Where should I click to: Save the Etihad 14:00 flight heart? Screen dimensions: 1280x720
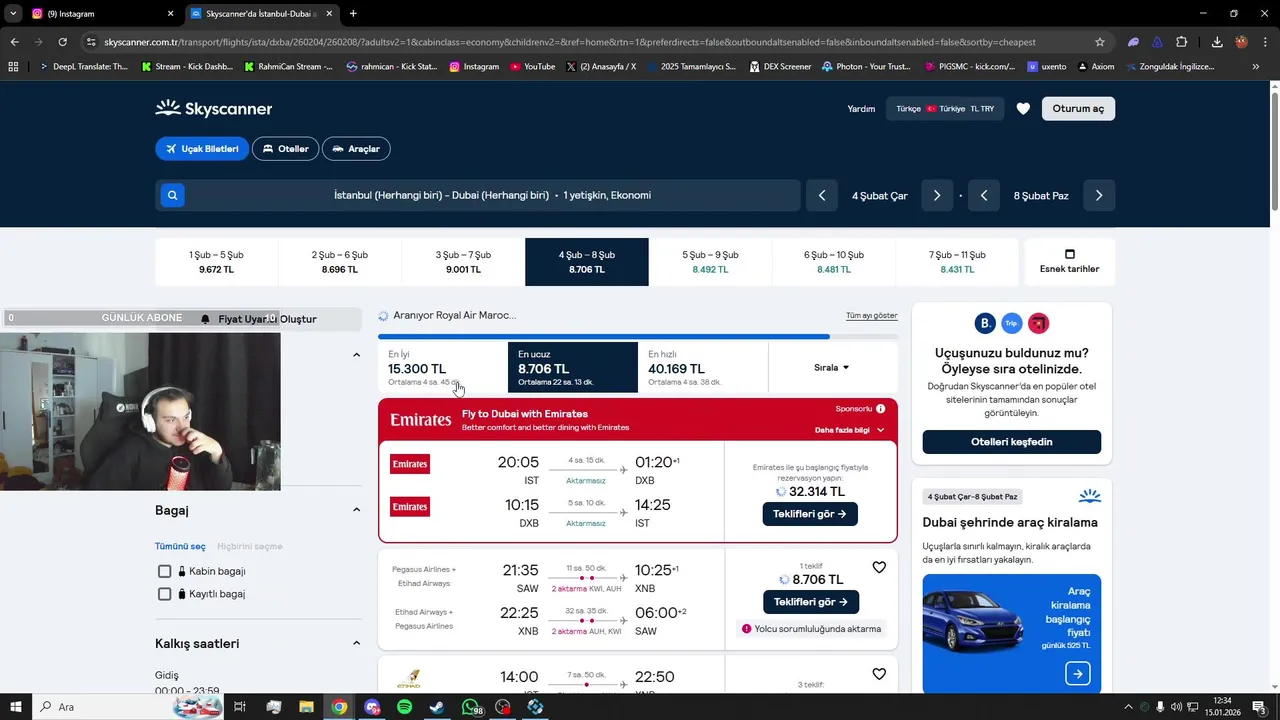879,674
